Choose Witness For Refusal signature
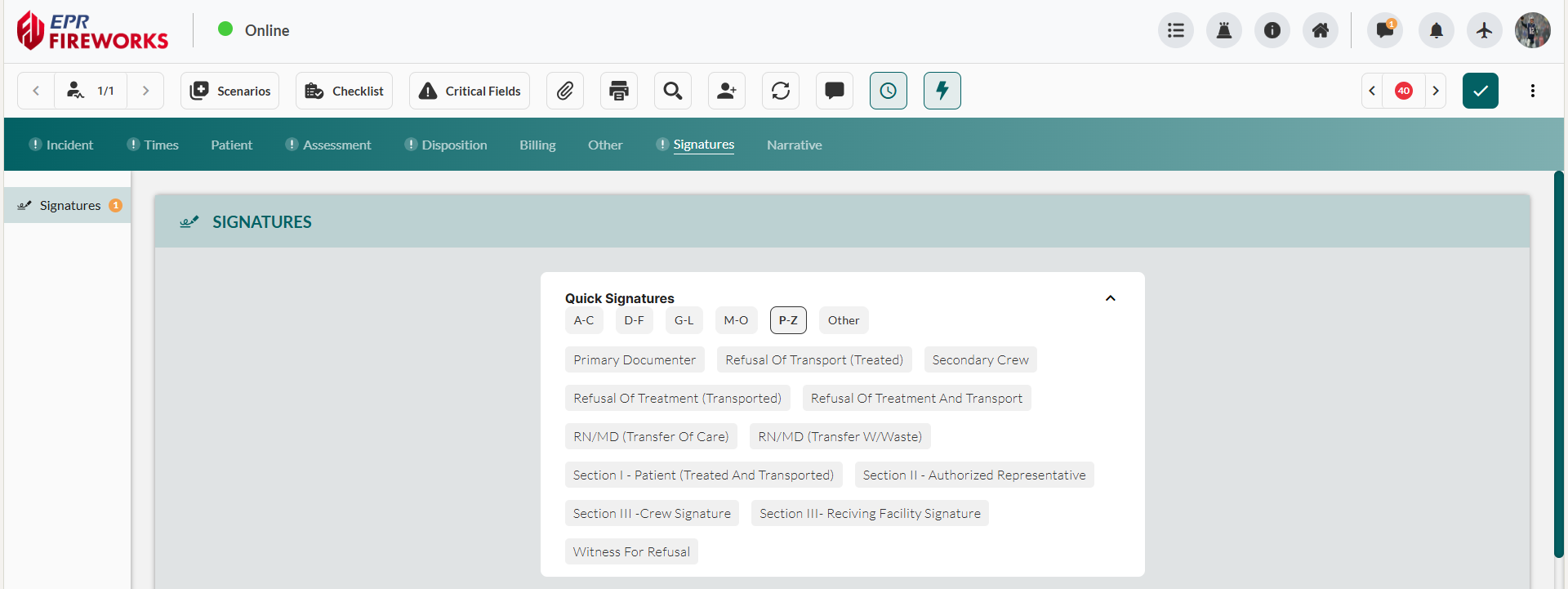 631,551
